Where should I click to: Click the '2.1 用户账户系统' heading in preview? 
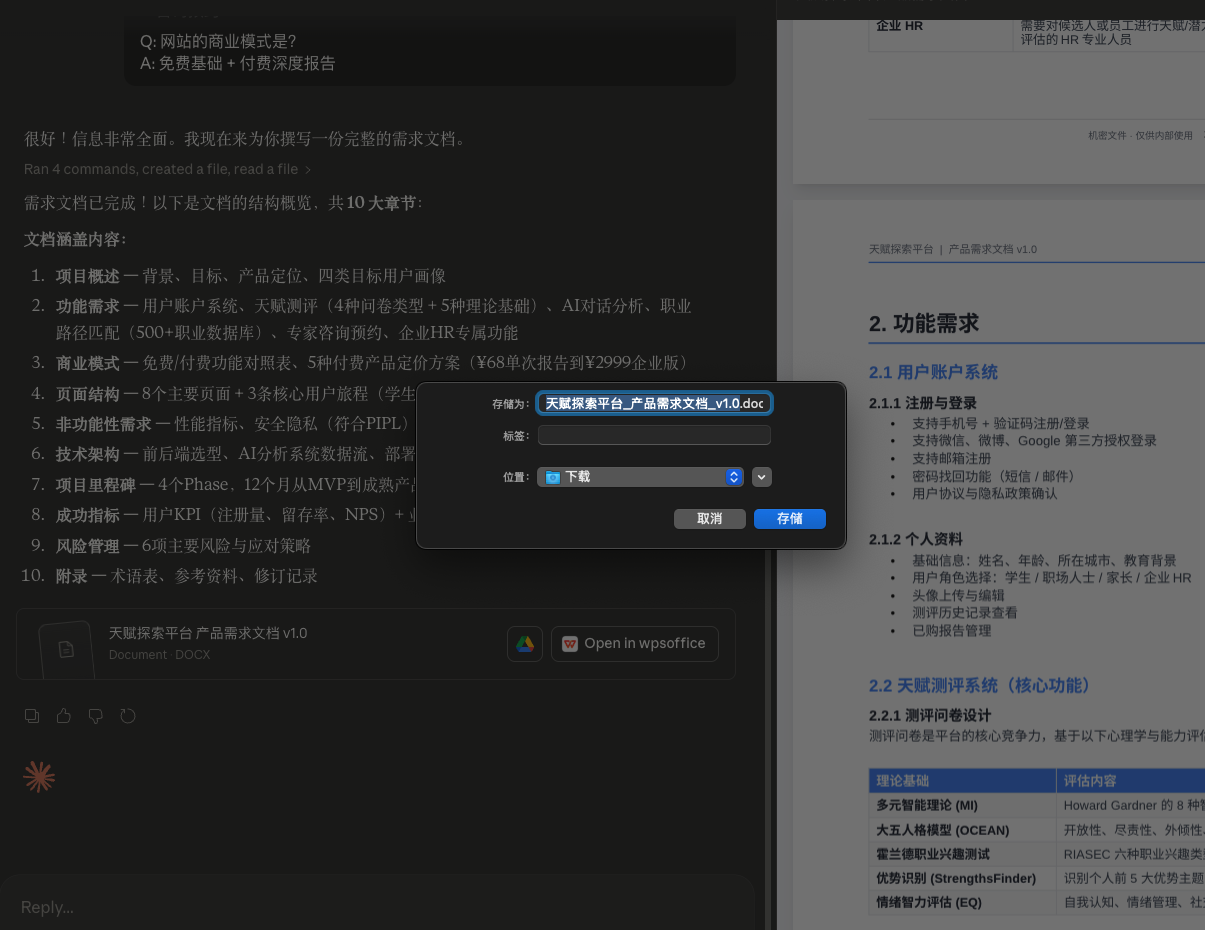pyautogui.click(x=933, y=373)
